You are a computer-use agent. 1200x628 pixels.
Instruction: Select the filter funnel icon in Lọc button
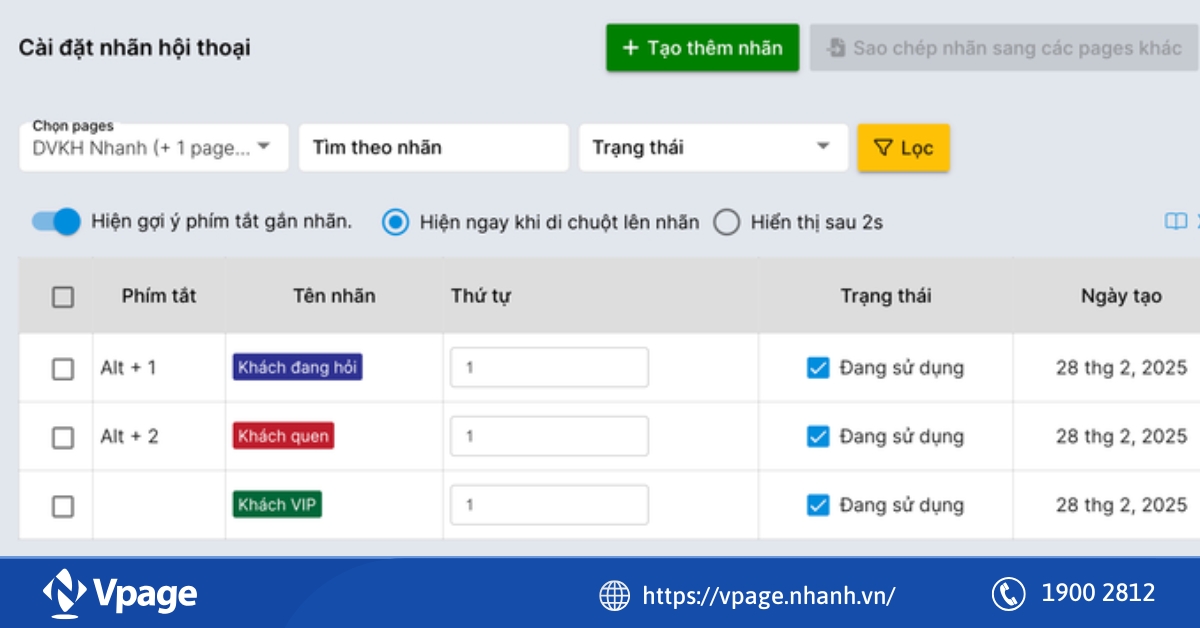pos(884,147)
